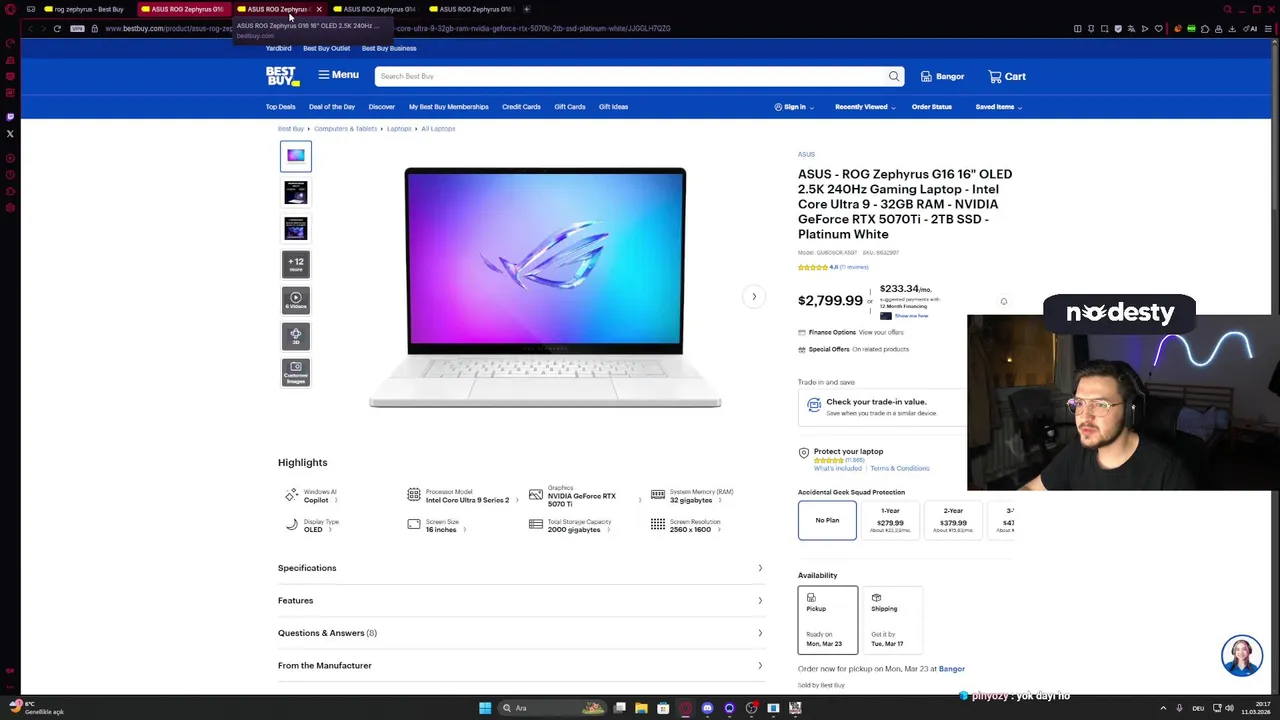Open Discord from the taskbar
Screen dimensions: 1280x720
click(707, 708)
